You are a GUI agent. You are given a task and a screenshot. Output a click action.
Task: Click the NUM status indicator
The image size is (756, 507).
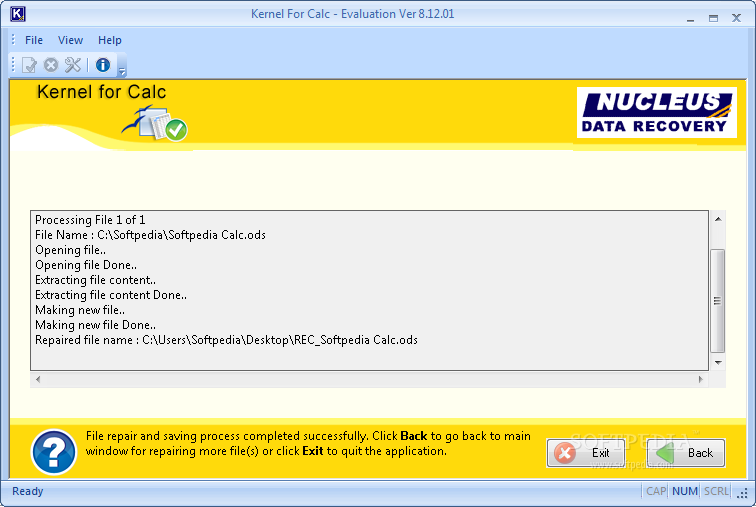coord(685,491)
